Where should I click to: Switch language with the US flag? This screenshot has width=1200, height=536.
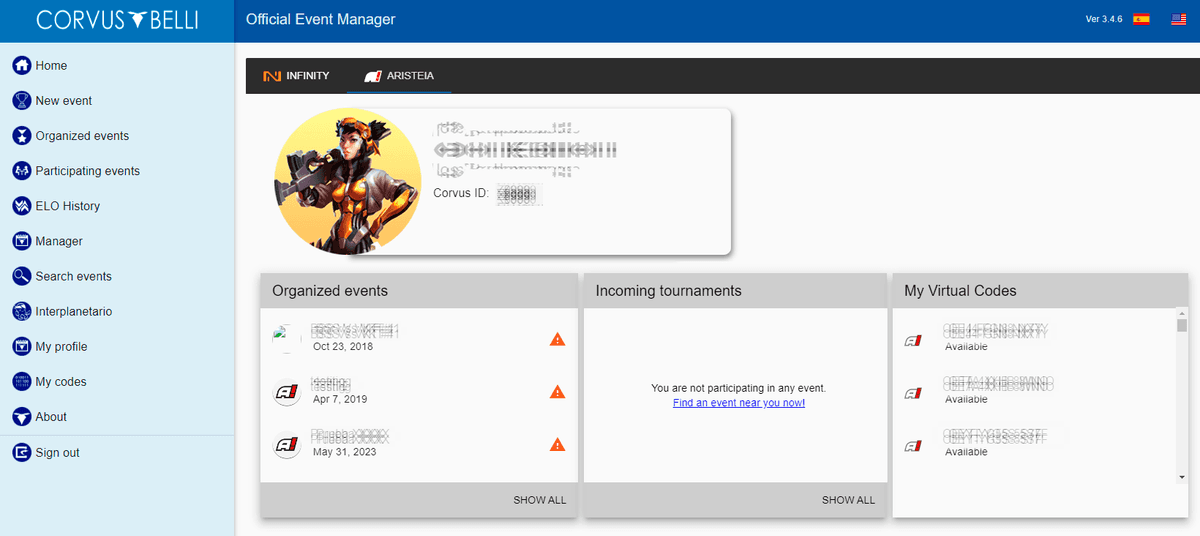click(x=1179, y=19)
